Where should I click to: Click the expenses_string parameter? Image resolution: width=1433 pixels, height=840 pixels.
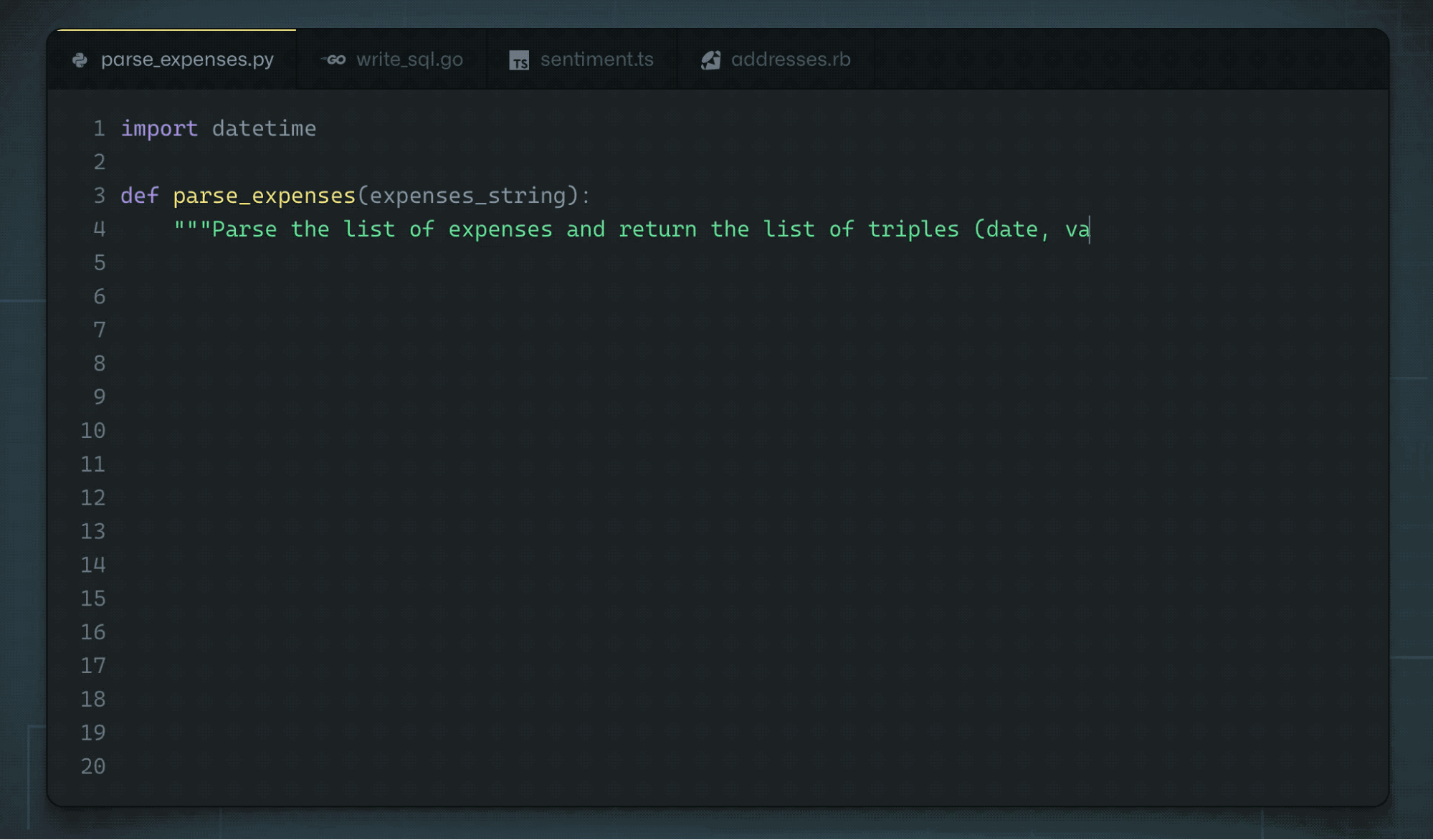pyautogui.click(x=470, y=195)
